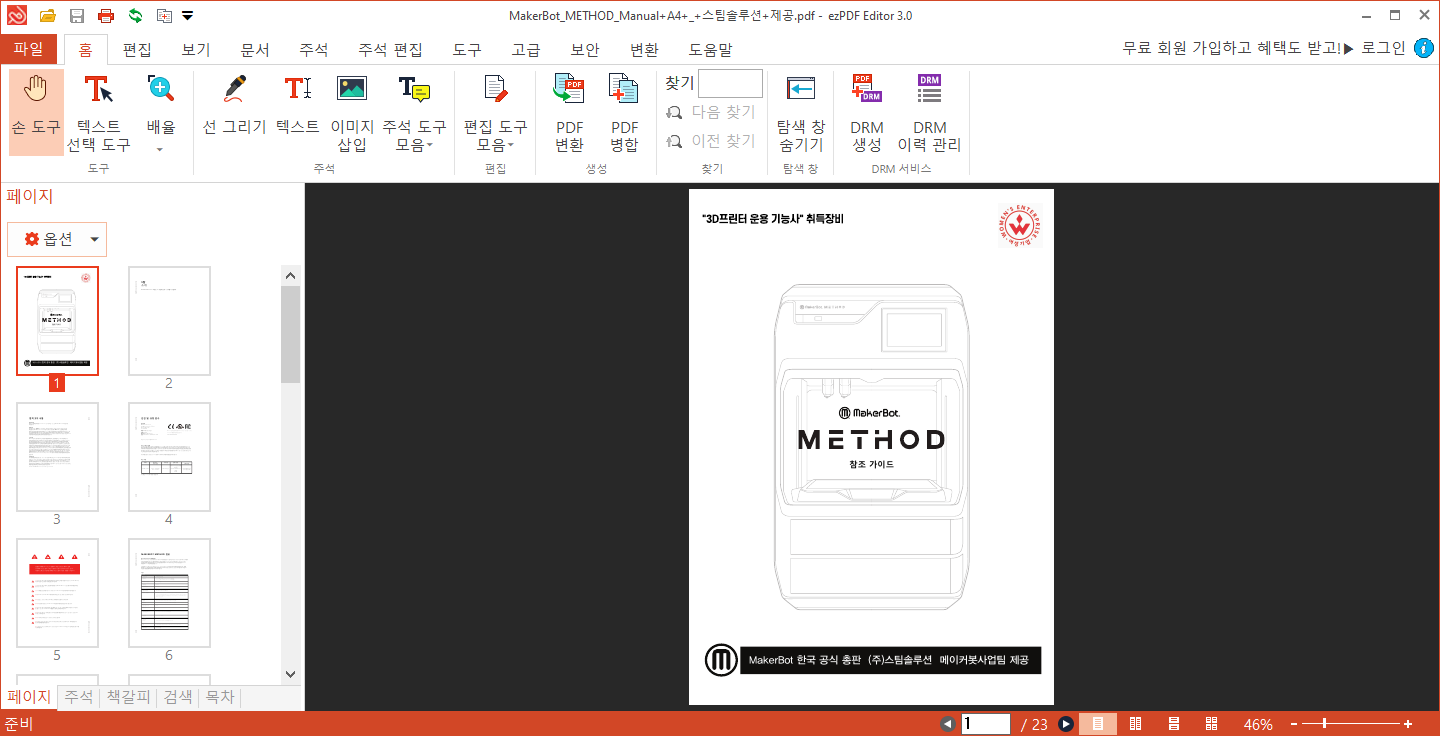Screen dimensions: 1440x736
Task: Switch to the 검색 search panel tab
Action: [x=178, y=697]
